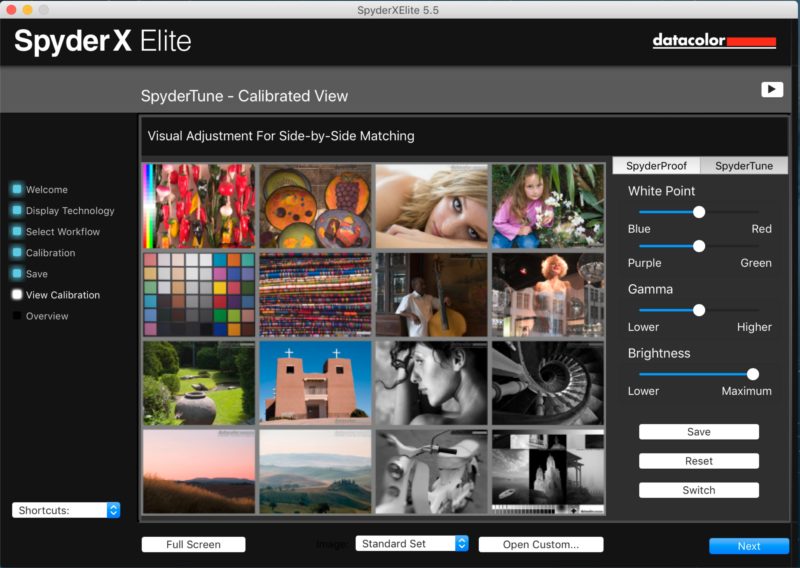
Task: Select the color checker chart thumbnail
Action: pos(199,294)
